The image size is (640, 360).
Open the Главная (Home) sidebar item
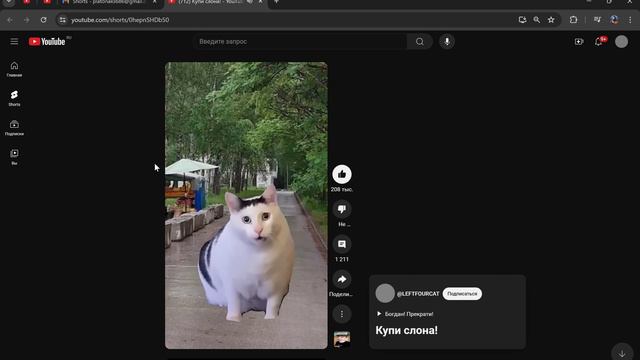click(x=14, y=69)
